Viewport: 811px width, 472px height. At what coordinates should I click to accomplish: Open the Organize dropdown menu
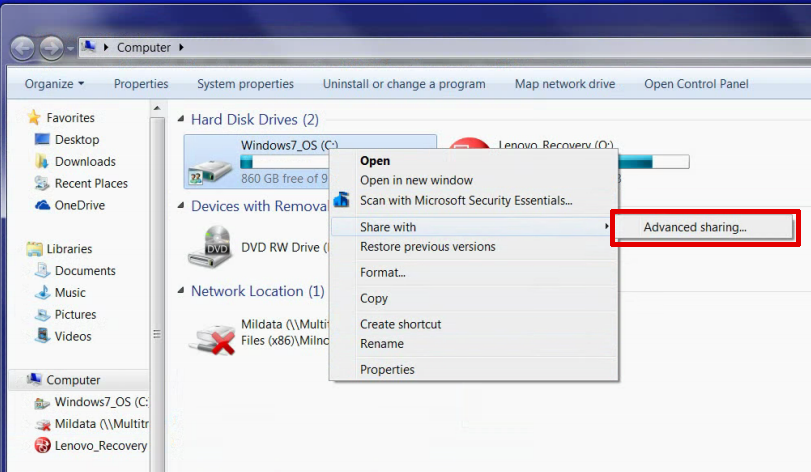(54, 84)
